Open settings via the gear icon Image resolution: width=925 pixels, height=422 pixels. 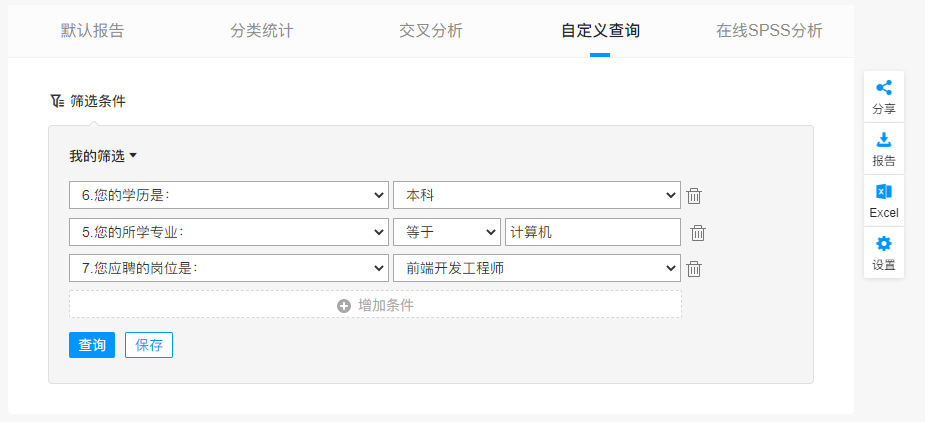884,244
